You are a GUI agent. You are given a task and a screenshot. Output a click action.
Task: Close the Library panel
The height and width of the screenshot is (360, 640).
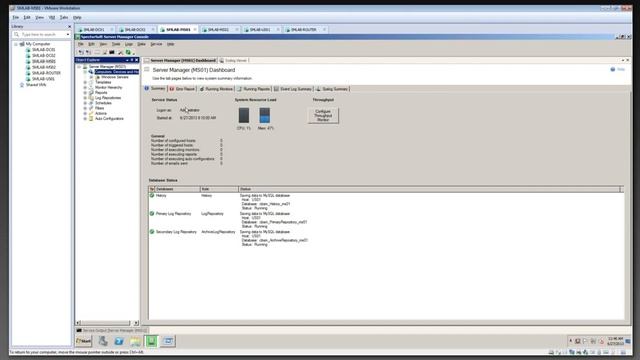tap(69, 27)
